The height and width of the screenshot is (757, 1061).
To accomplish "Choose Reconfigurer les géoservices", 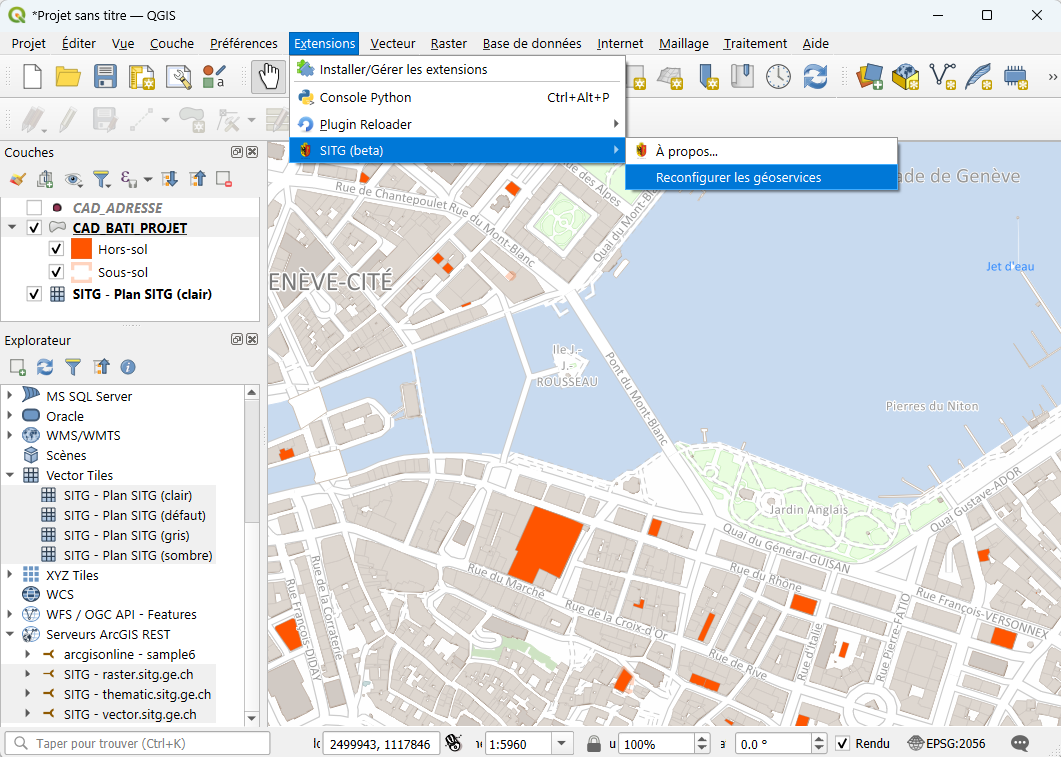I will click(762, 177).
